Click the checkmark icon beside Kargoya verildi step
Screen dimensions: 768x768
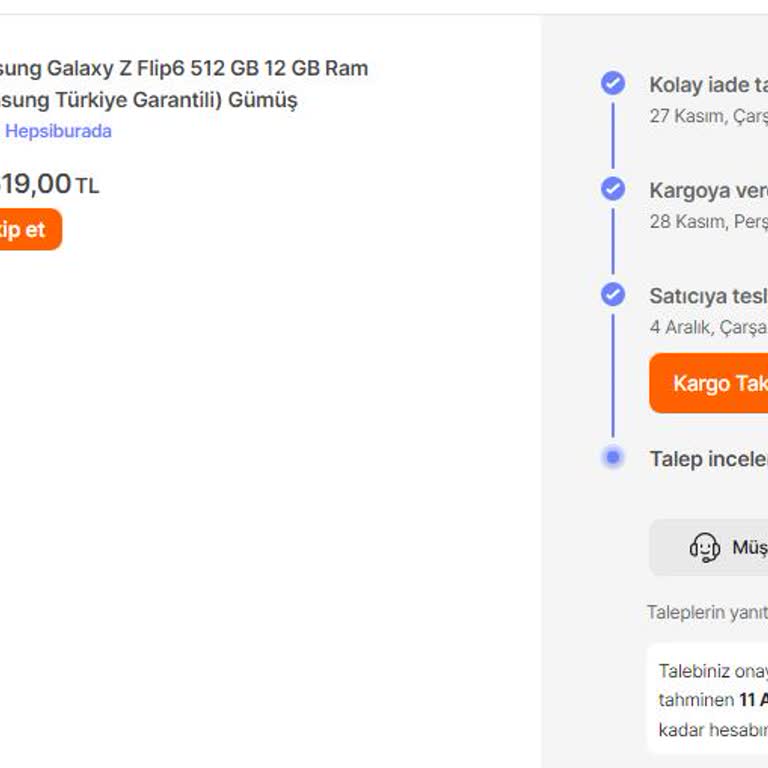click(613, 189)
